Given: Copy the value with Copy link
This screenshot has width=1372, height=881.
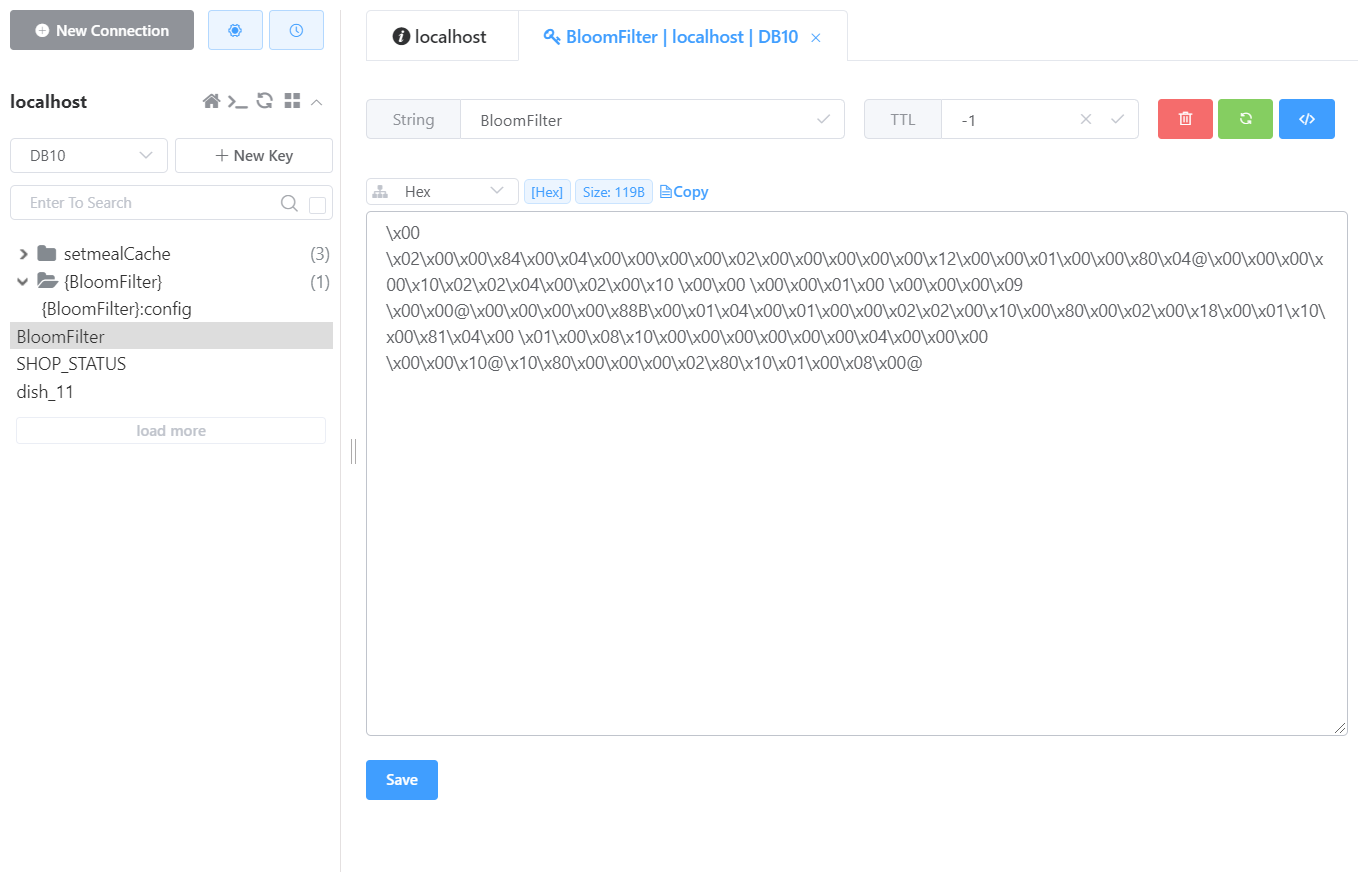Looking at the screenshot, I should tap(684, 192).
